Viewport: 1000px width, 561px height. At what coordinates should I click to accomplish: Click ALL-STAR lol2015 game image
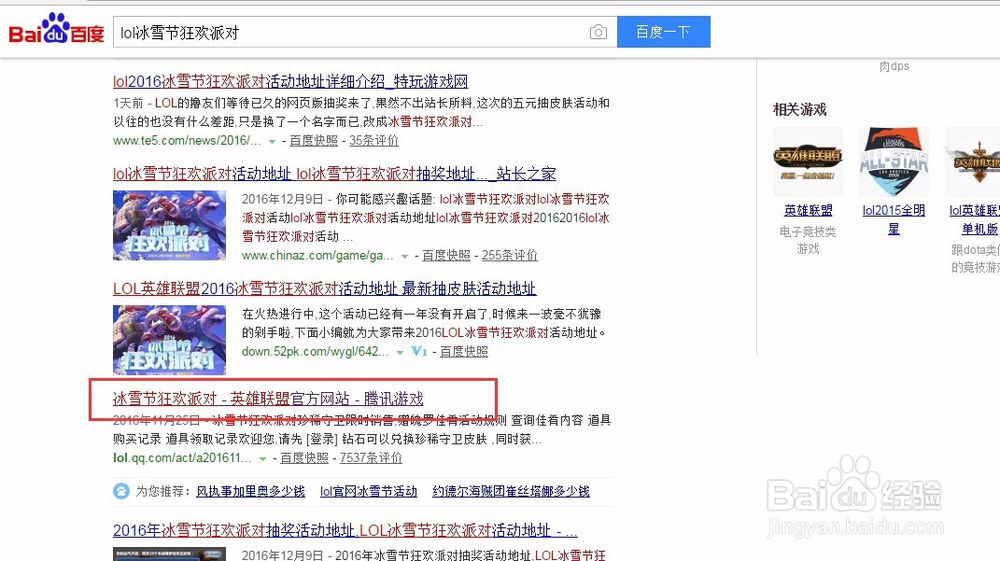[x=894, y=162]
